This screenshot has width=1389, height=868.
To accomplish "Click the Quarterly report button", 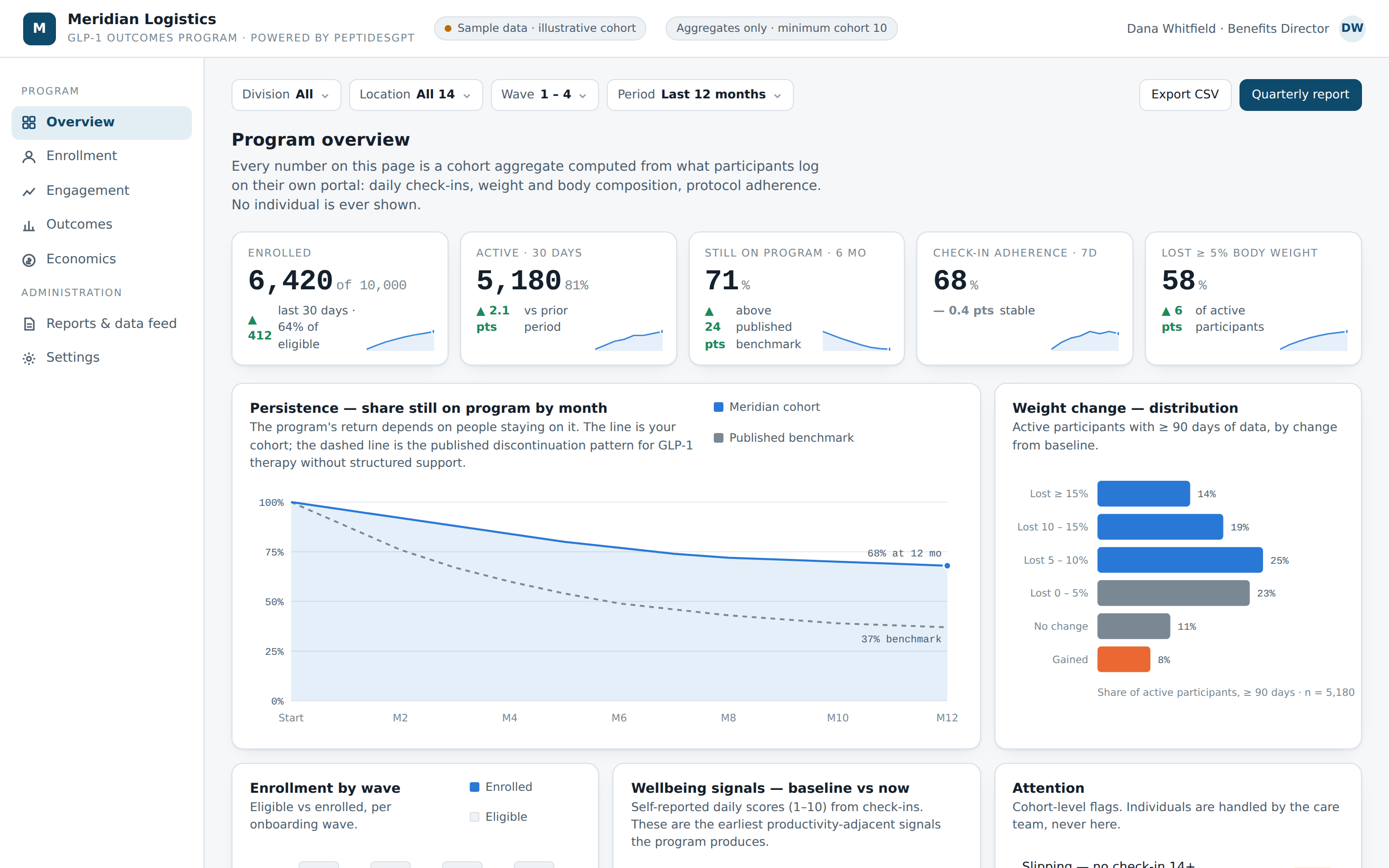I will (x=1300, y=95).
